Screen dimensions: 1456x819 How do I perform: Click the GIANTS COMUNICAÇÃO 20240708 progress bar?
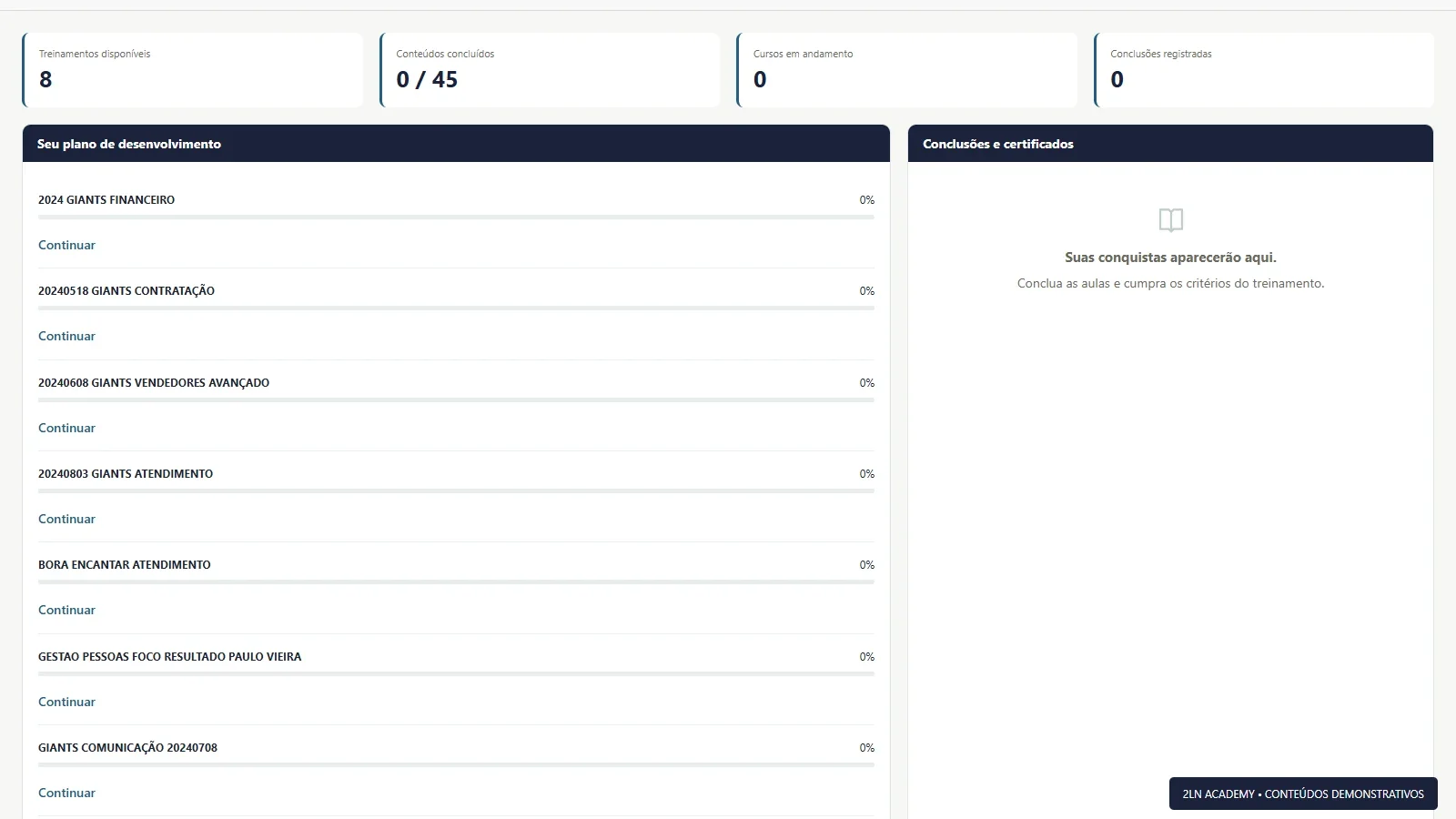[x=456, y=765]
